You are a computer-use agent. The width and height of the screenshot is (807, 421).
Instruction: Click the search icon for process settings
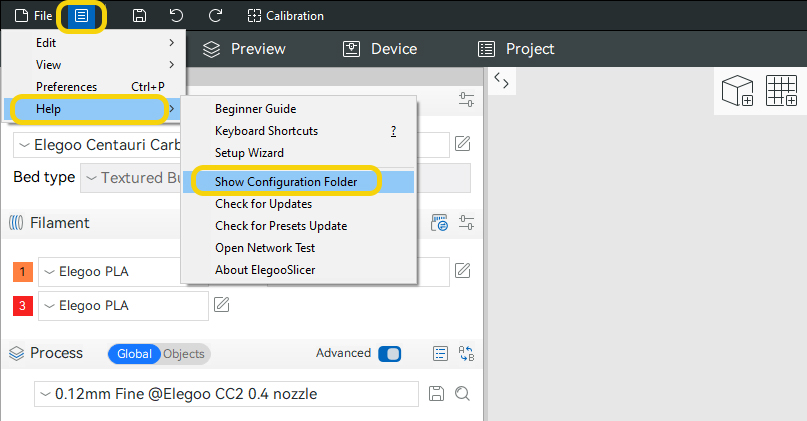pyautogui.click(x=462, y=394)
